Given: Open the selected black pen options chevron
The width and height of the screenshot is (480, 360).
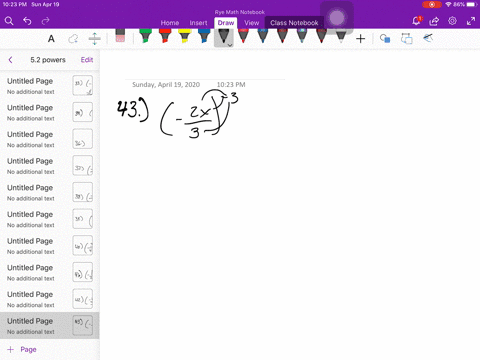Looking at the screenshot, I should click(230, 45).
